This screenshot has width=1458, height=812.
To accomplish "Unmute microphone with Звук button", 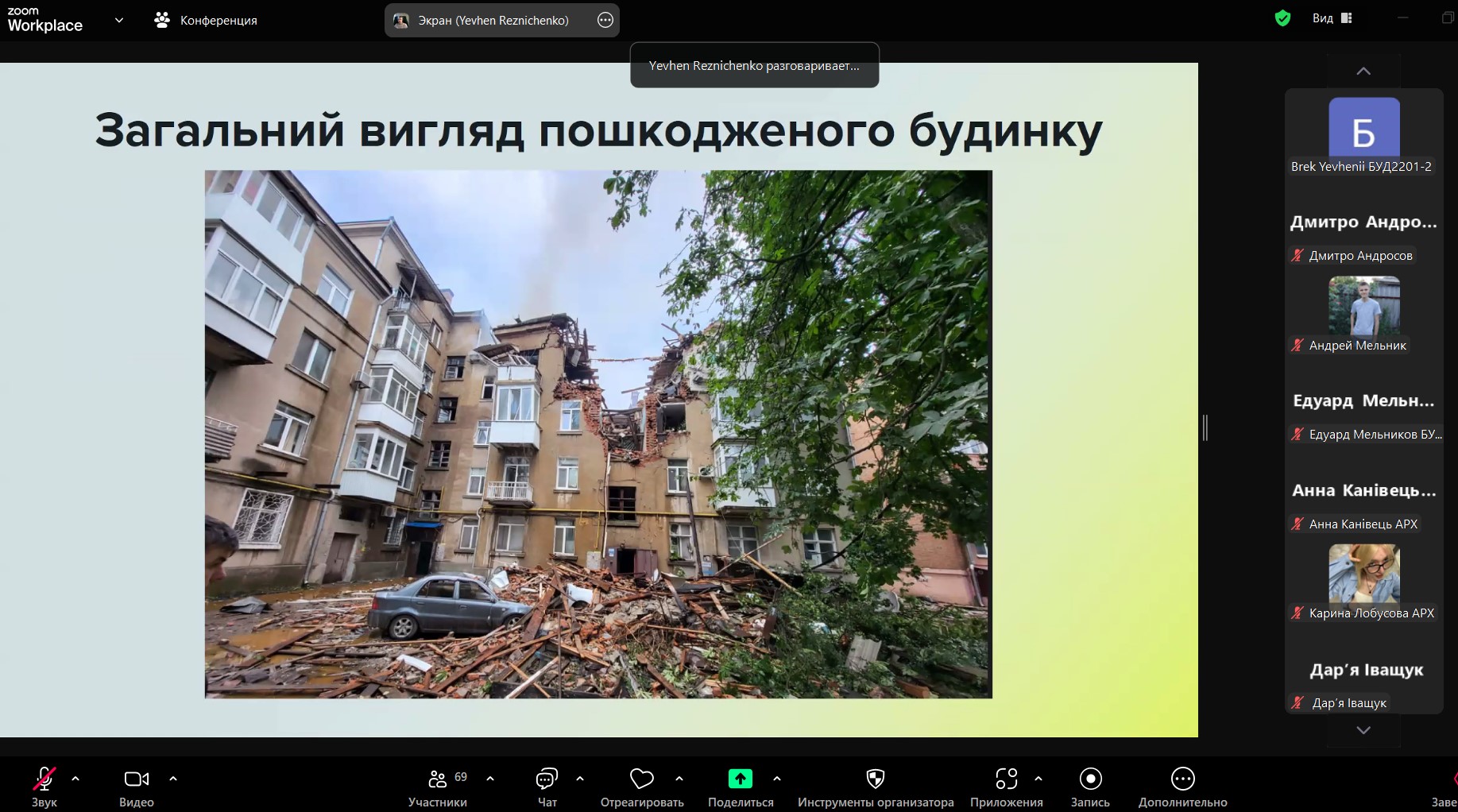I will [x=44, y=787].
